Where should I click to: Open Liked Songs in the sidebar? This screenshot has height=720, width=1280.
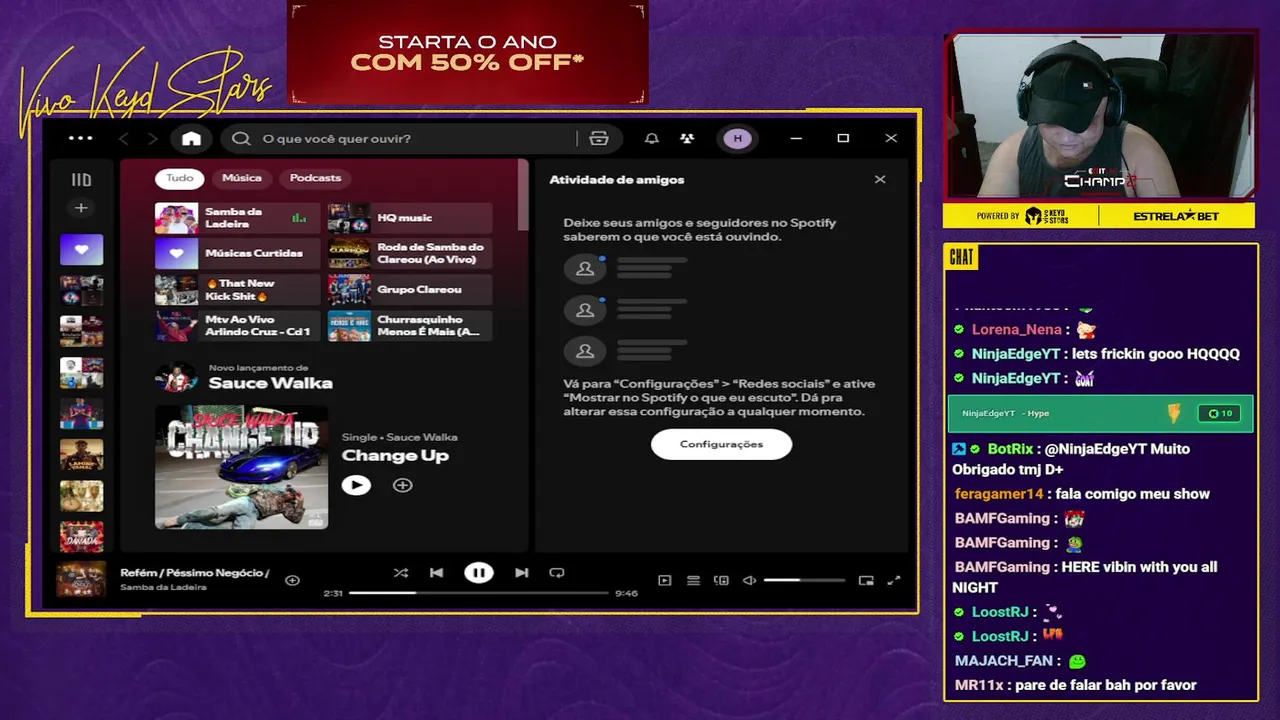tap(81, 250)
